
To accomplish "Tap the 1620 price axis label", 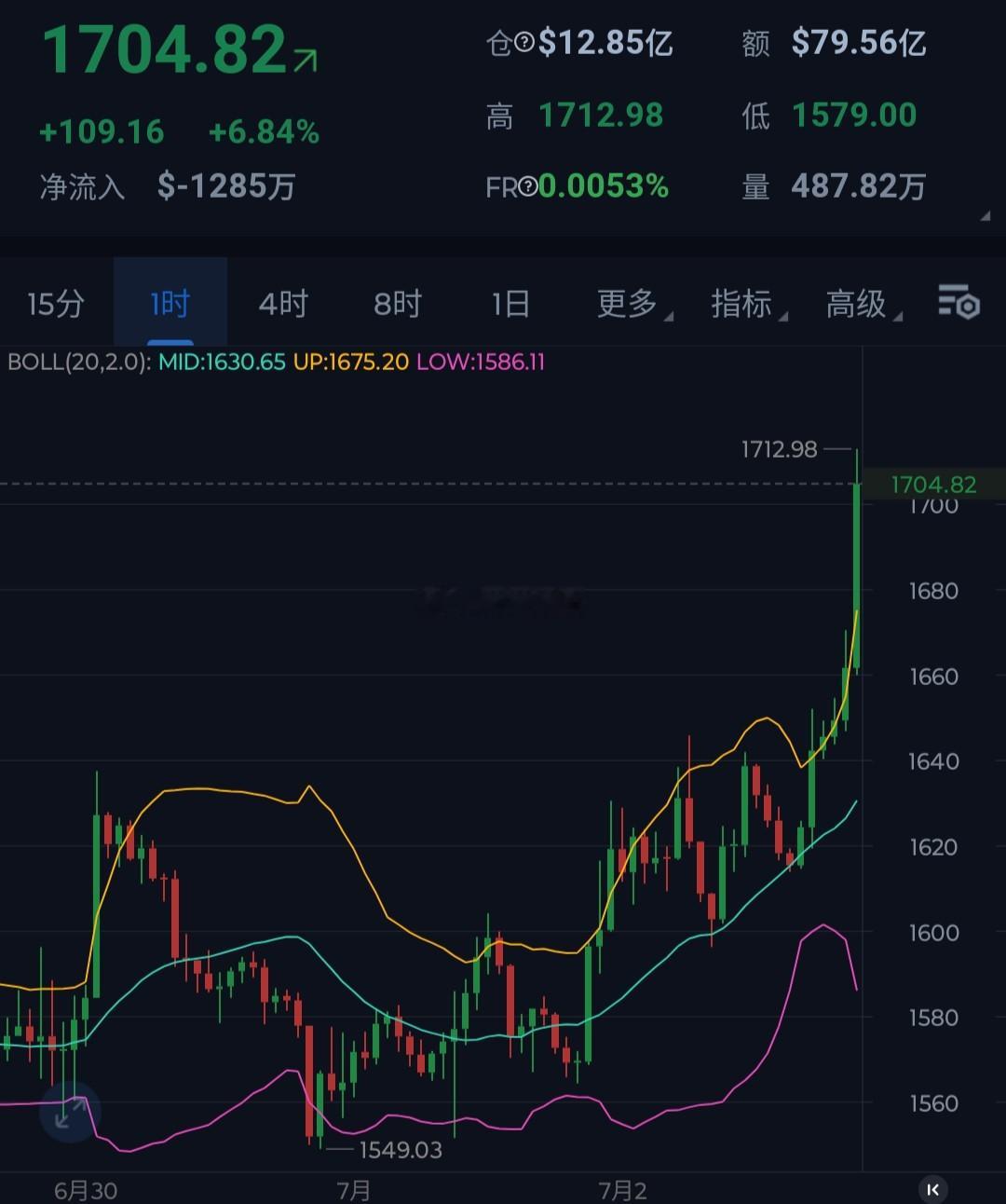I will pyautogui.click(x=933, y=847).
